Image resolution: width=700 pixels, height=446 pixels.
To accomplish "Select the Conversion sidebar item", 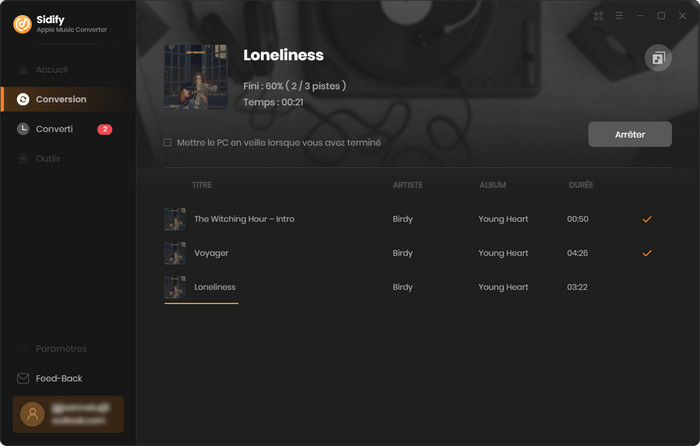I will (68, 99).
